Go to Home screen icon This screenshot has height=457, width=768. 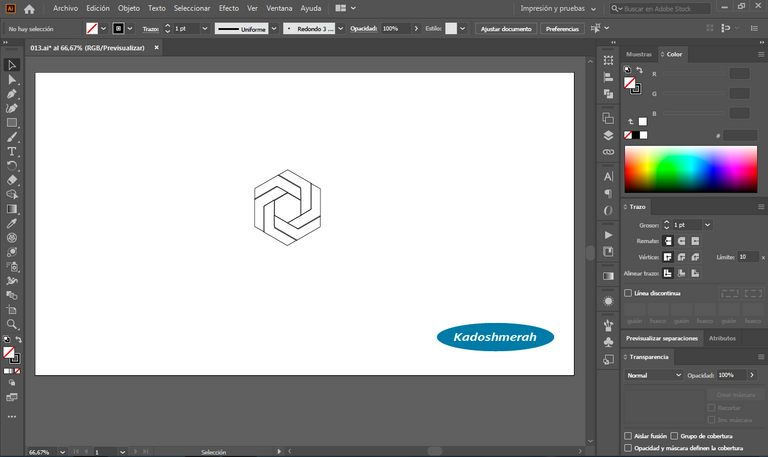tap(29, 8)
